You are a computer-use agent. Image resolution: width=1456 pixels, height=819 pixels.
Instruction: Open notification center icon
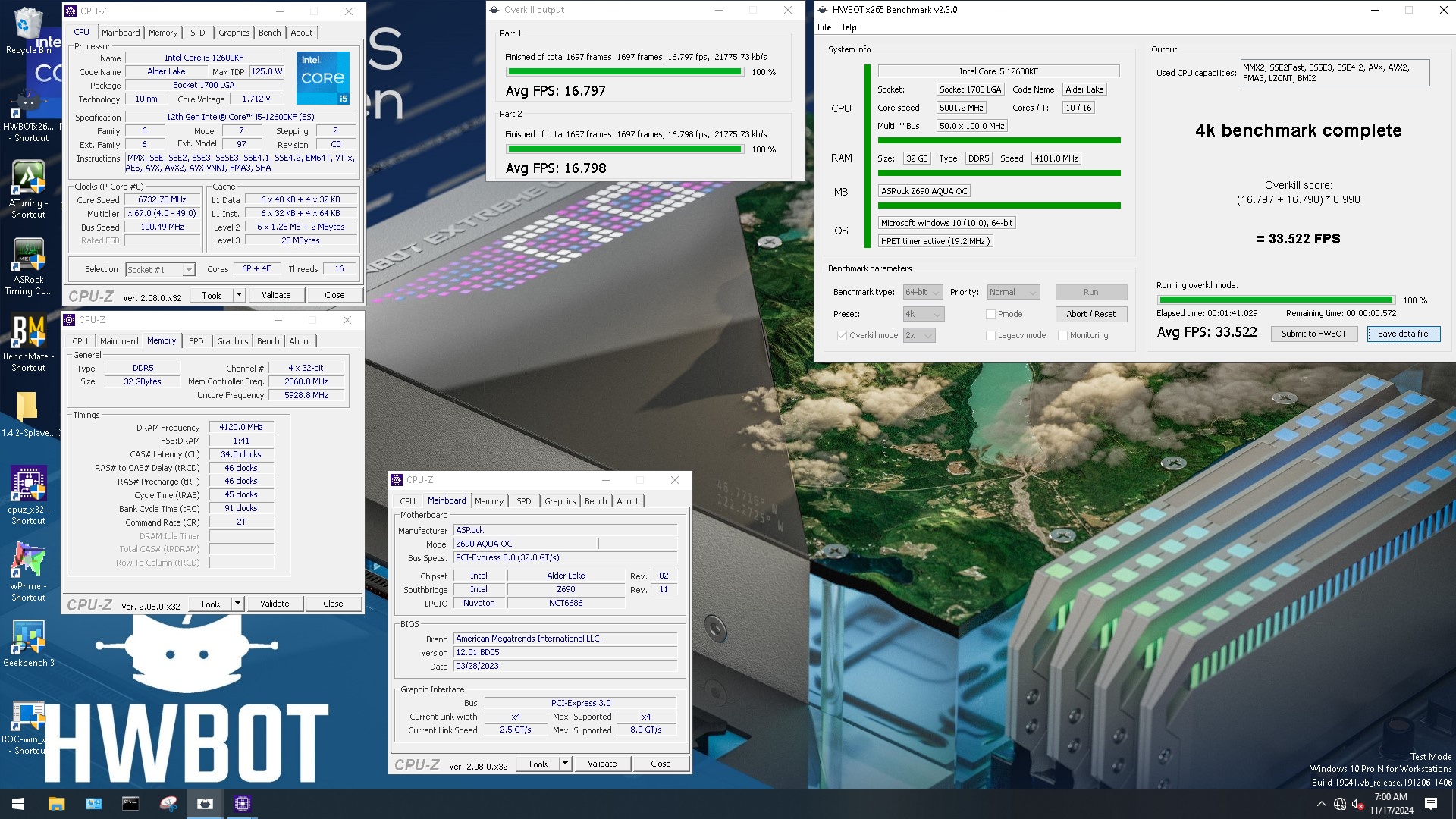point(1431,804)
